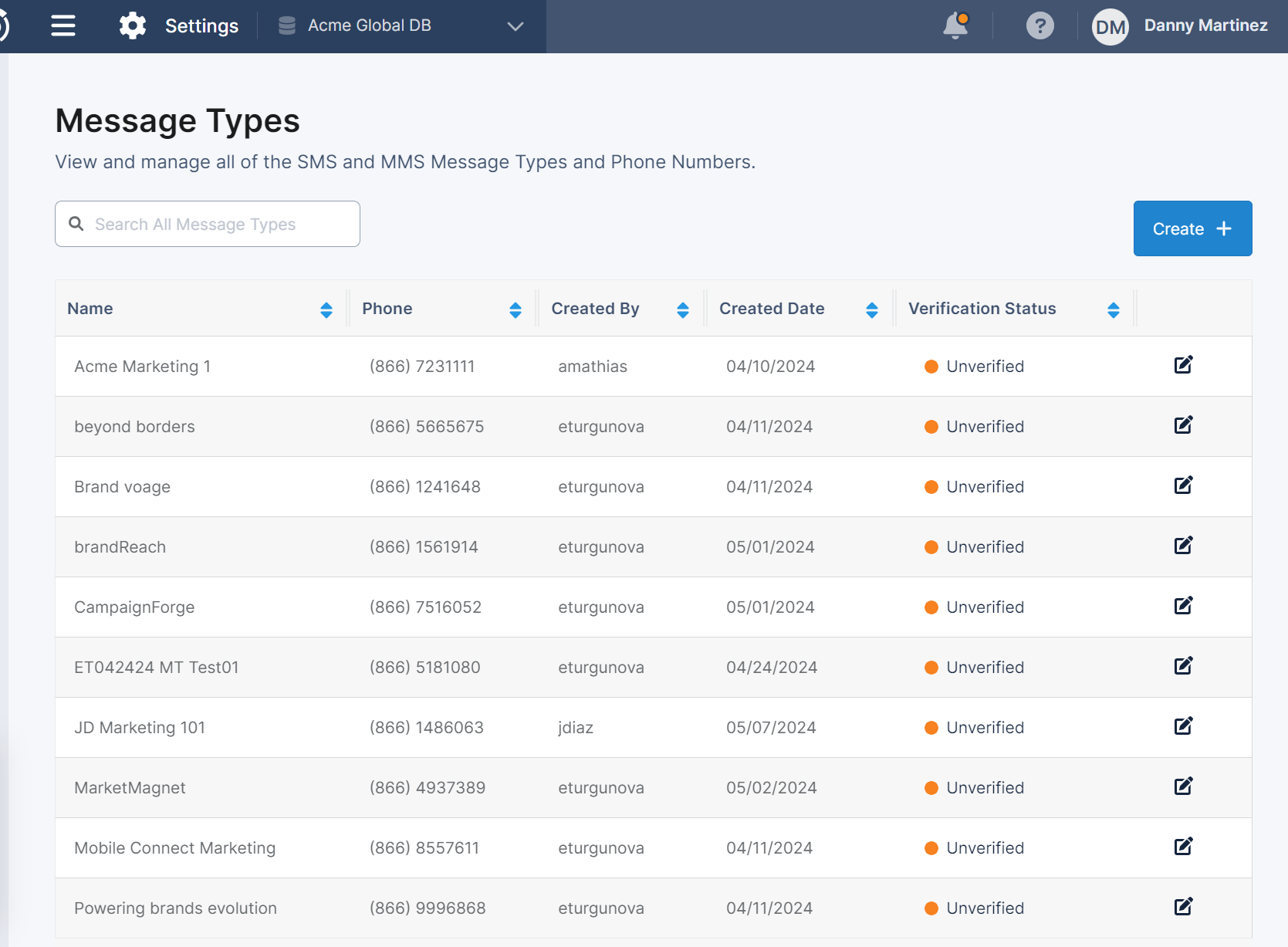This screenshot has height=947, width=1288.
Task: Click the creator name jdiaz
Action: tap(576, 728)
